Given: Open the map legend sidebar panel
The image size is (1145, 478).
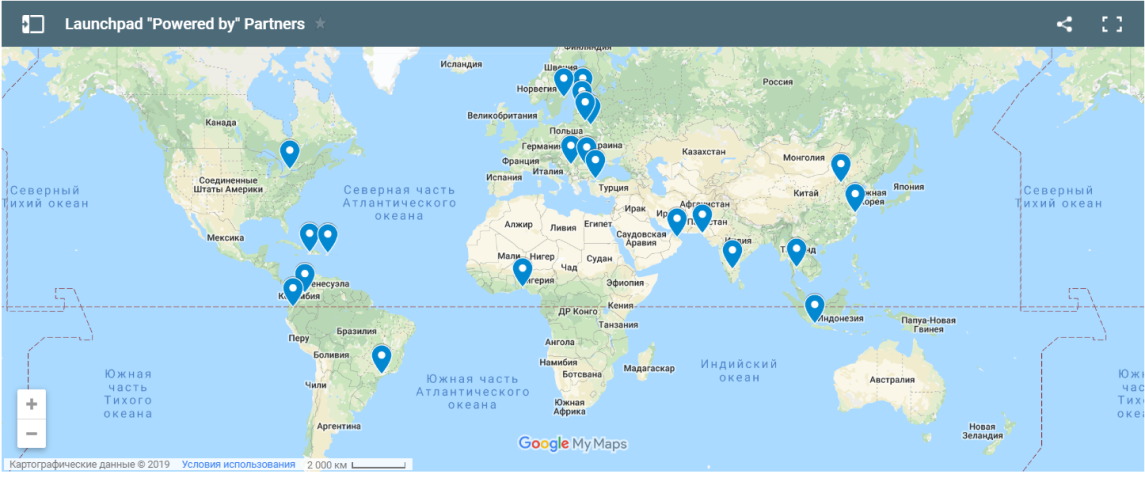Looking at the screenshot, I should [x=33, y=24].
